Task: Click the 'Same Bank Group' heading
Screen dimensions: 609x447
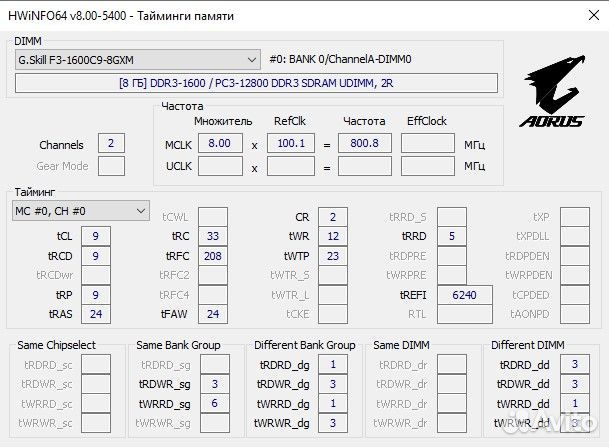Action: pyautogui.click(x=178, y=345)
